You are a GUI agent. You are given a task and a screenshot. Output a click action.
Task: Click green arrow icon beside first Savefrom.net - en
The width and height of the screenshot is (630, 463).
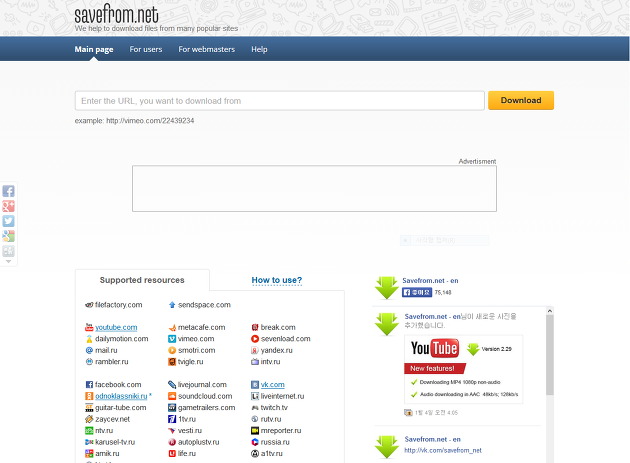point(387,288)
